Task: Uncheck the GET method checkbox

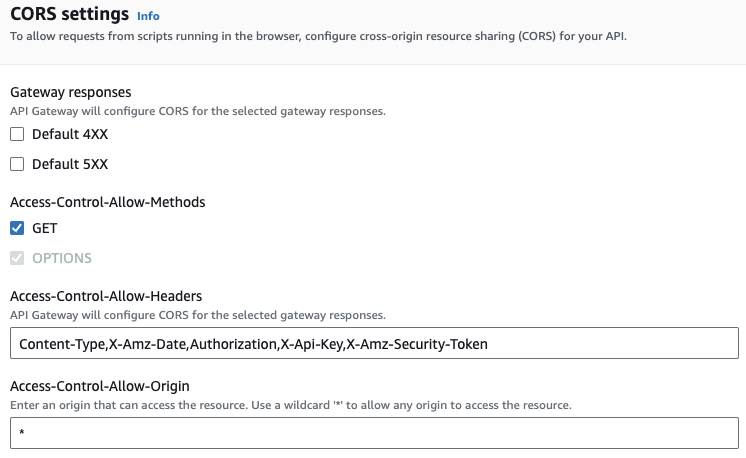Action: coord(17,228)
